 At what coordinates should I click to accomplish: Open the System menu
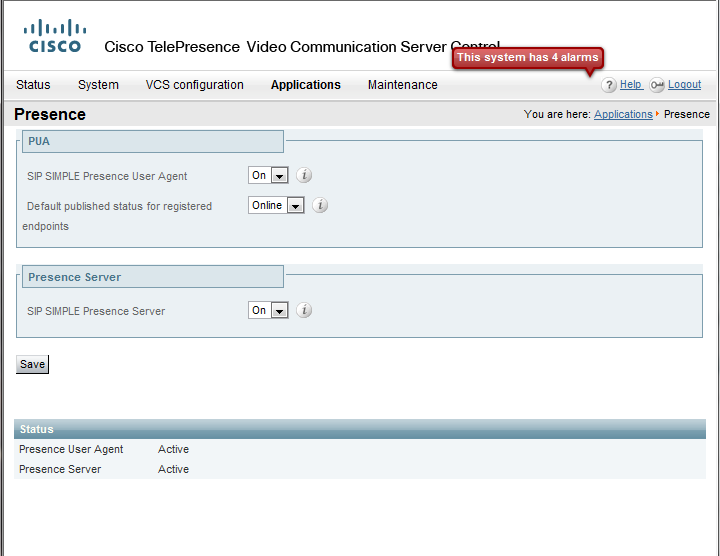coord(98,85)
